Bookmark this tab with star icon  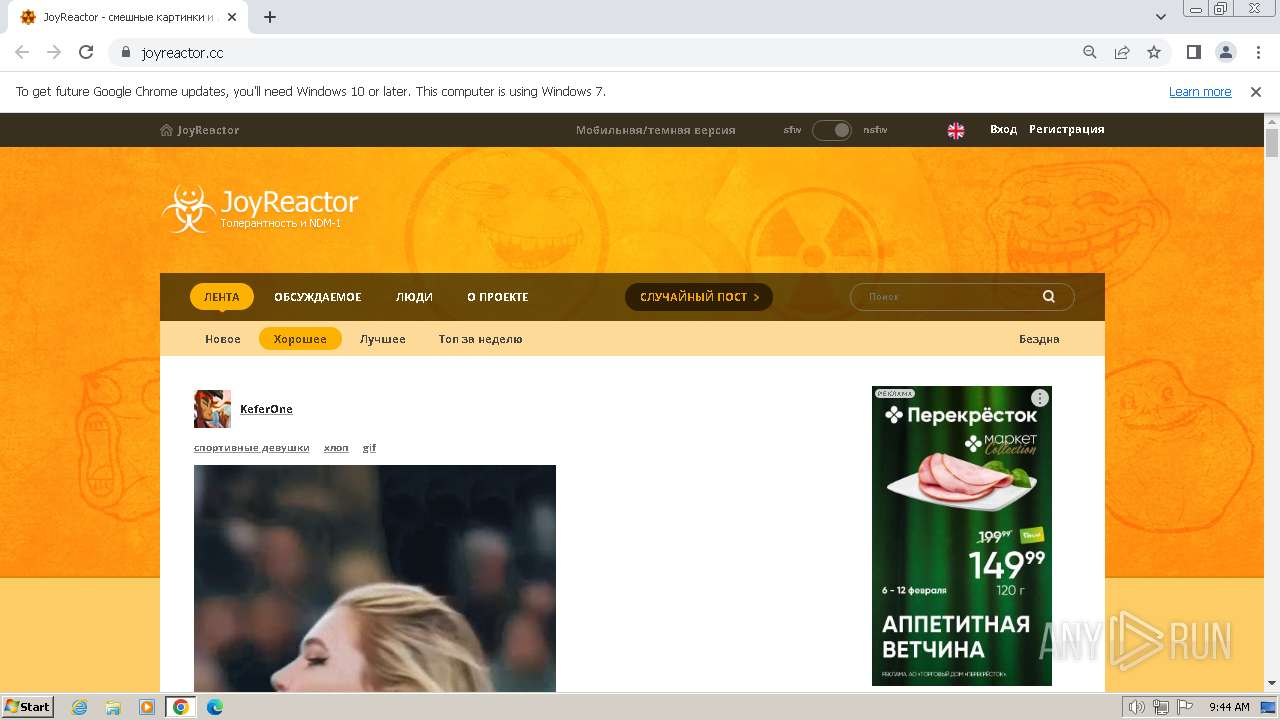pyautogui.click(x=1154, y=52)
